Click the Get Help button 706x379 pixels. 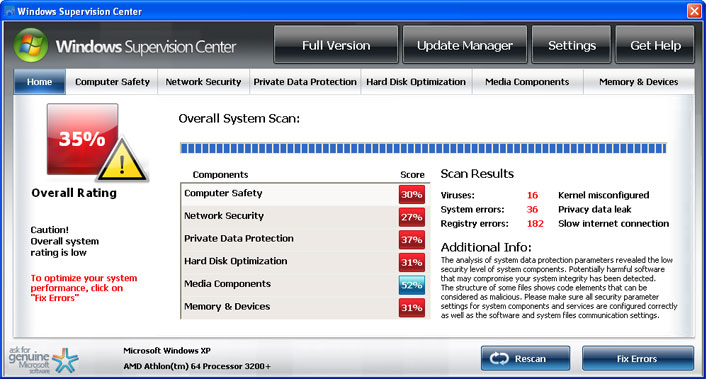[x=655, y=45]
